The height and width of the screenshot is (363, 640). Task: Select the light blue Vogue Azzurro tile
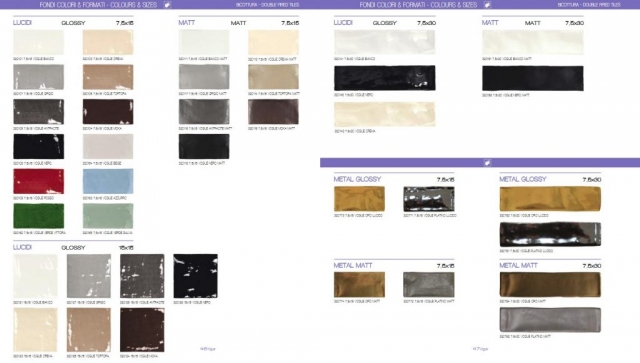(x=108, y=181)
